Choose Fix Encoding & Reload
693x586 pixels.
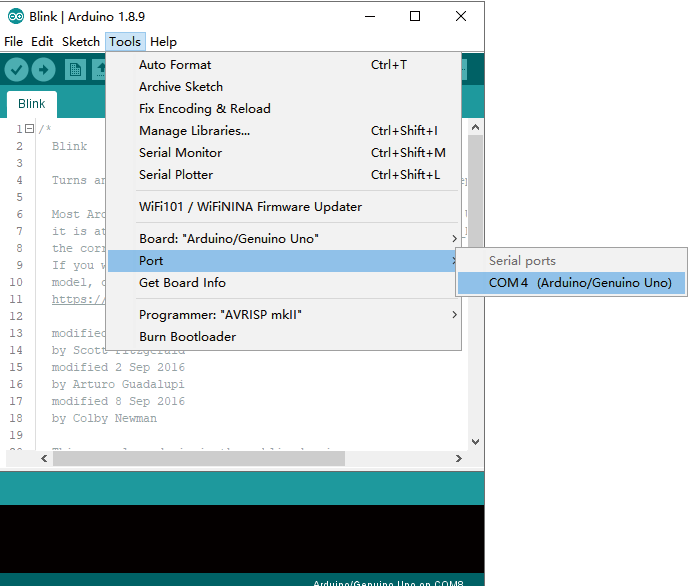point(284,109)
